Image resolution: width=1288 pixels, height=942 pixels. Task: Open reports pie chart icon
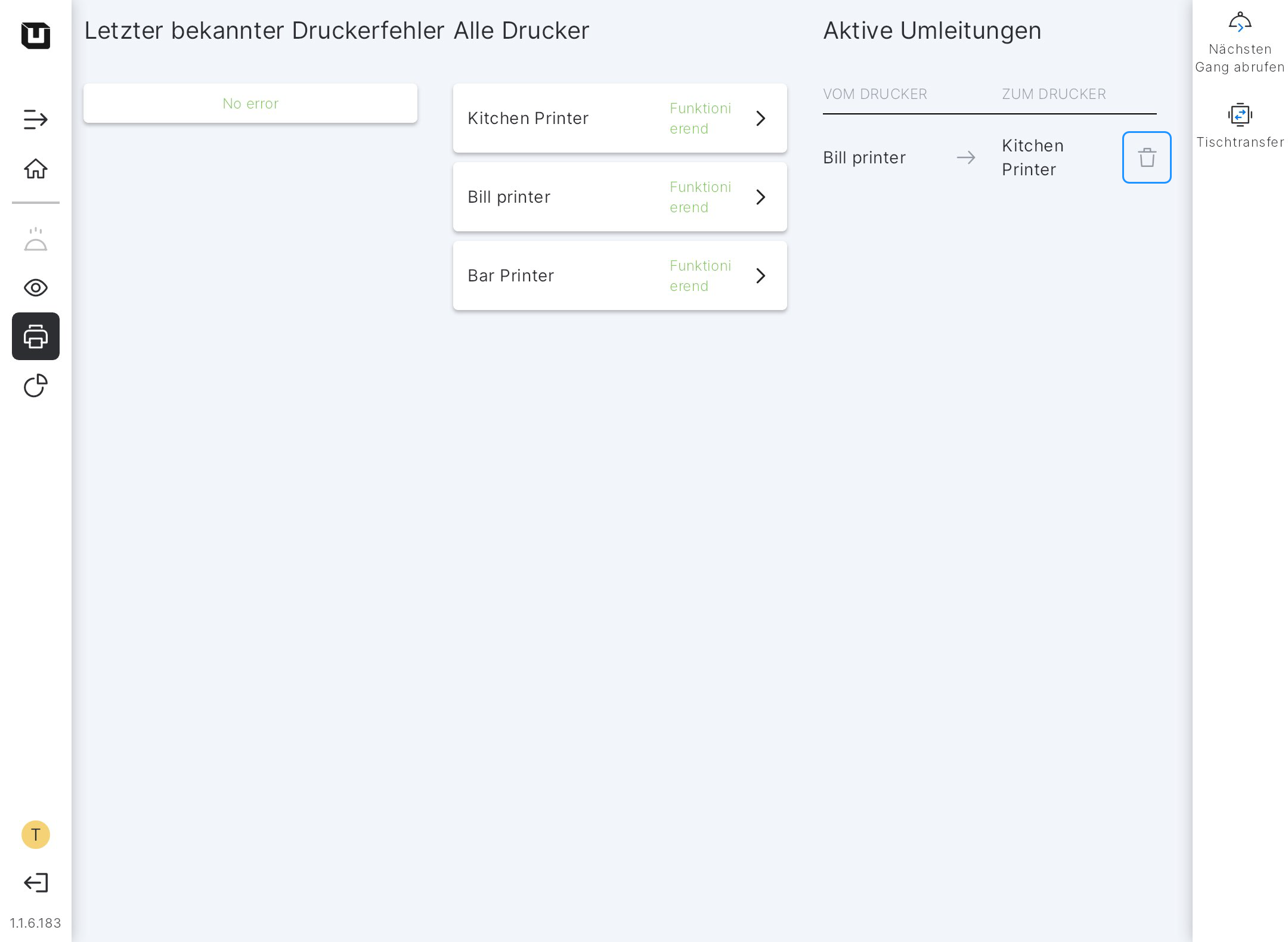36,386
